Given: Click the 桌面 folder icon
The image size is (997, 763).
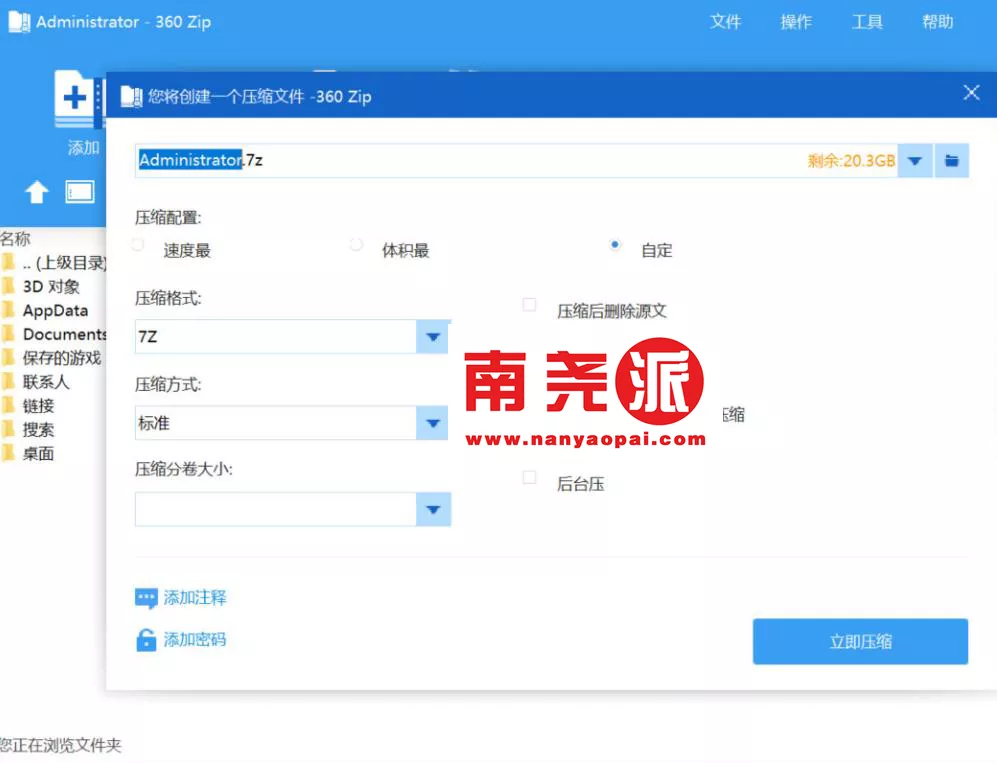Looking at the screenshot, I should pos(8,453).
